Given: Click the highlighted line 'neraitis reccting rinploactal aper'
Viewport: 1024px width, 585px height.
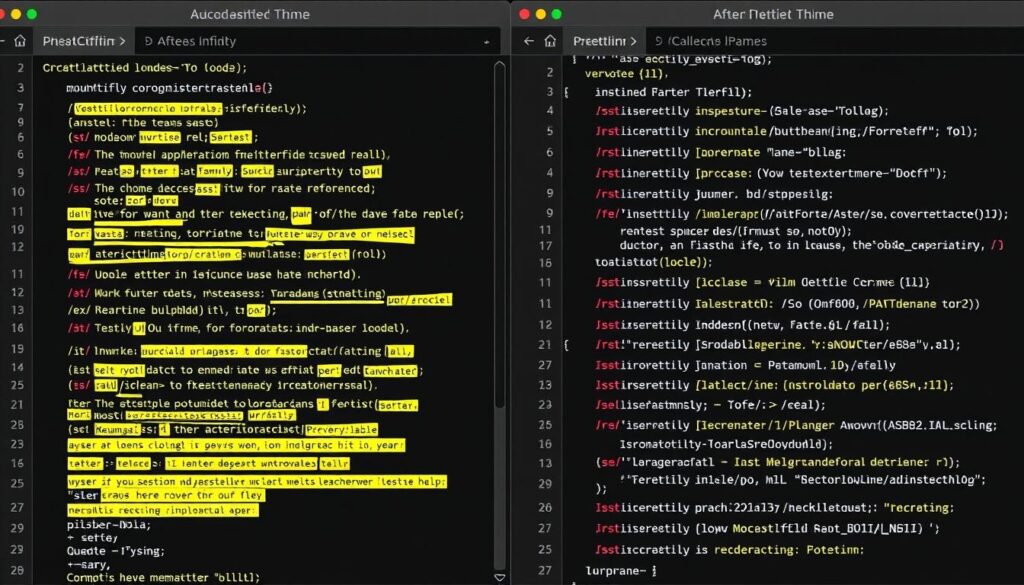Looking at the screenshot, I should 163,511.
